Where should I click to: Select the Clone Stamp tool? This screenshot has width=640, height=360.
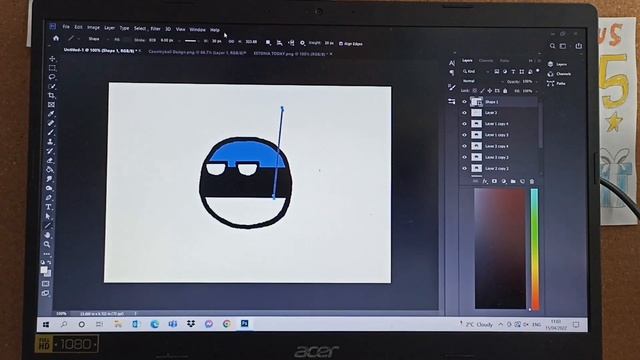[x=50, y=142]
